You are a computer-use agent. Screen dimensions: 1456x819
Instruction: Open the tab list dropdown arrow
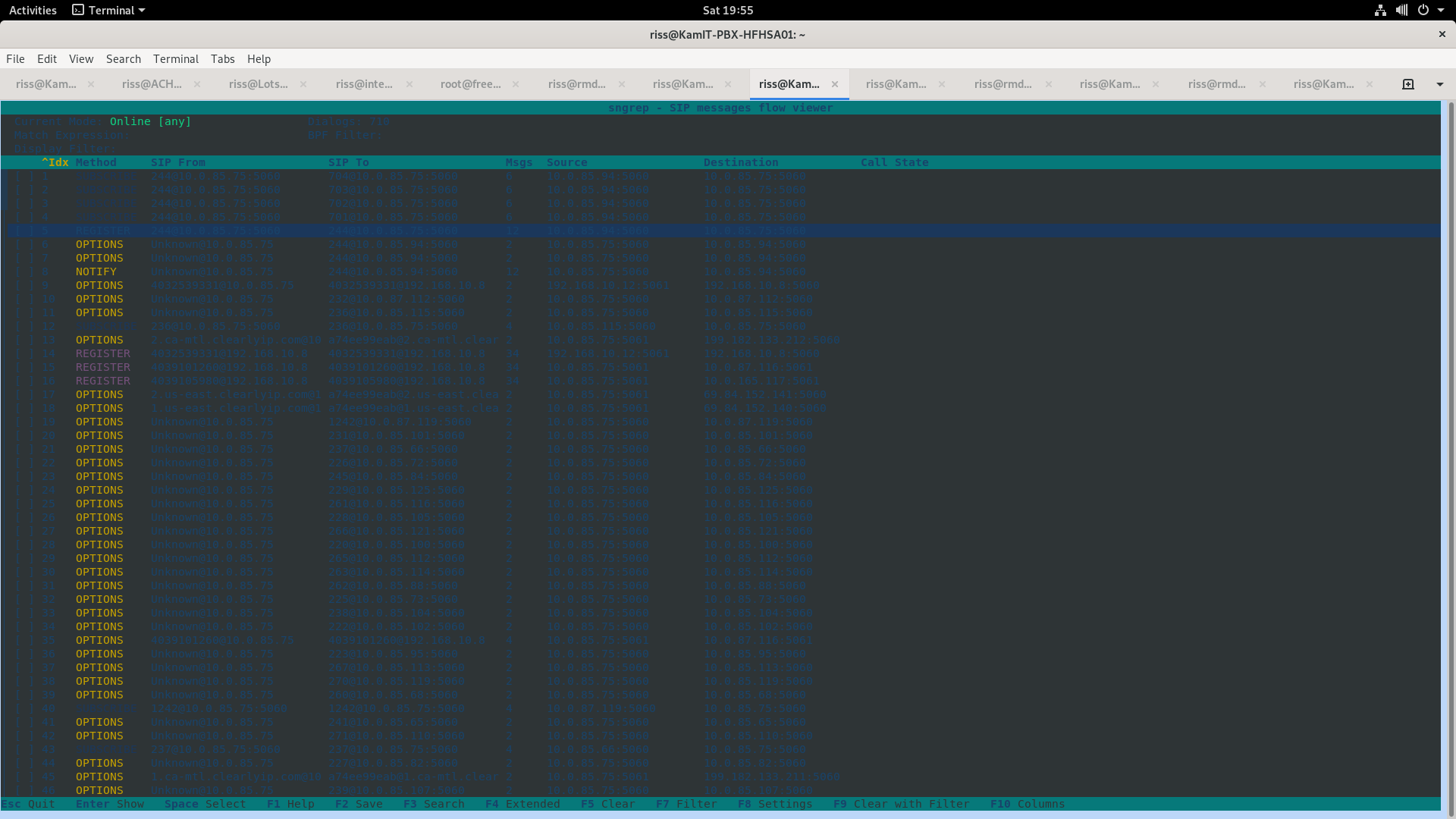point(1440,84)
